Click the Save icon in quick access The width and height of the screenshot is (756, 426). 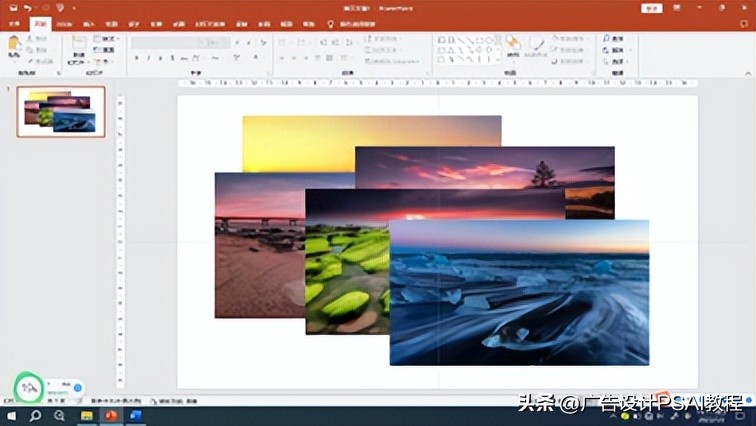[12, 7]
